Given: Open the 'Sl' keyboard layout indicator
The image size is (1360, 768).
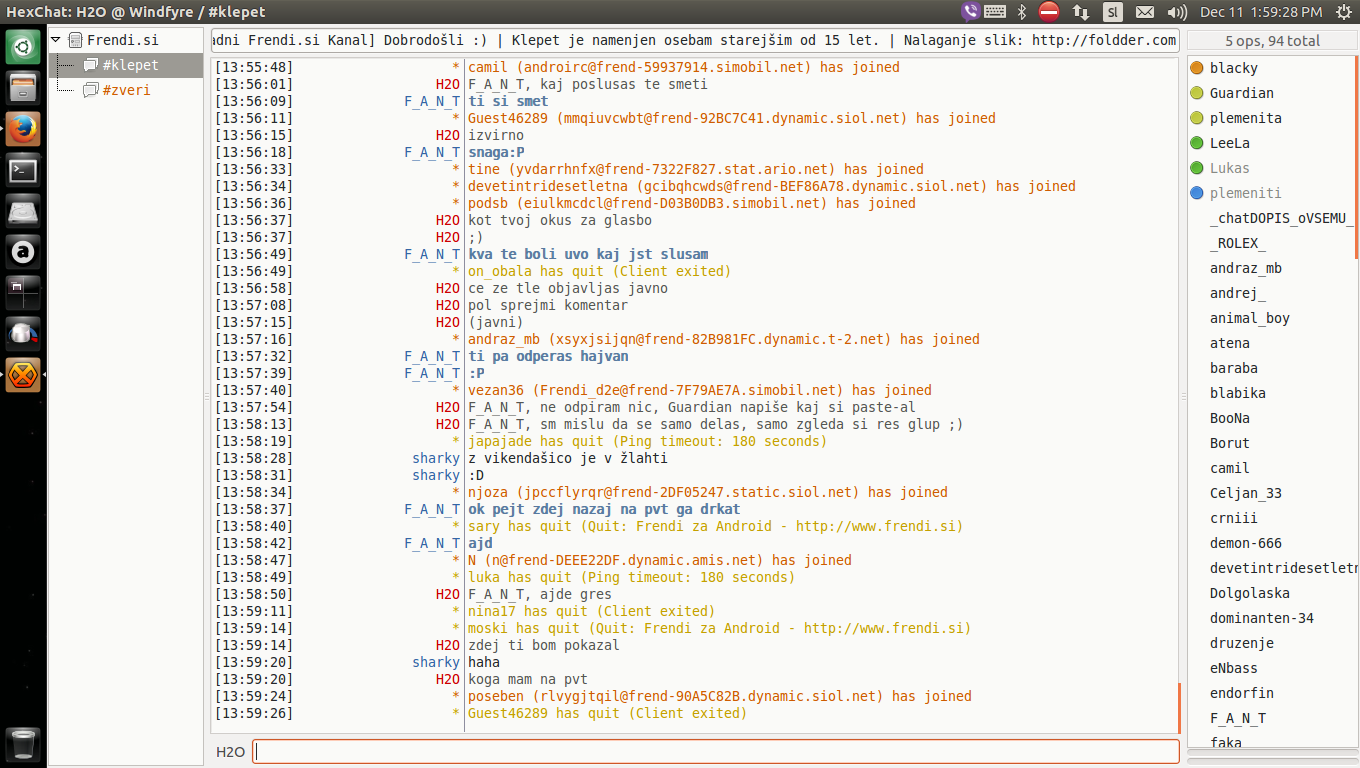Looking at the screenshot, I should click(1113, 12).
